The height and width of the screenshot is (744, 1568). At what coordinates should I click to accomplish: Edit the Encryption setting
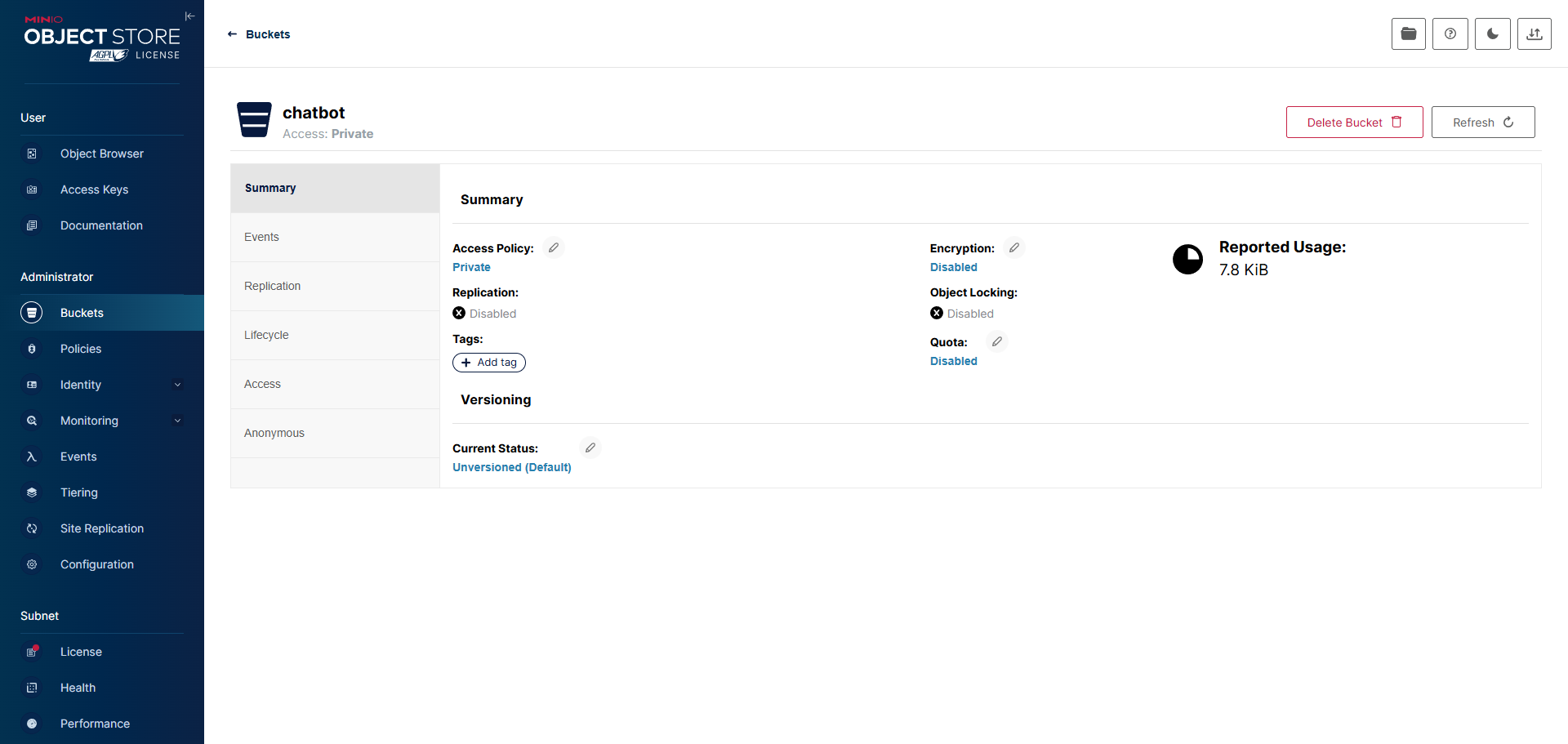point(1013,247)
